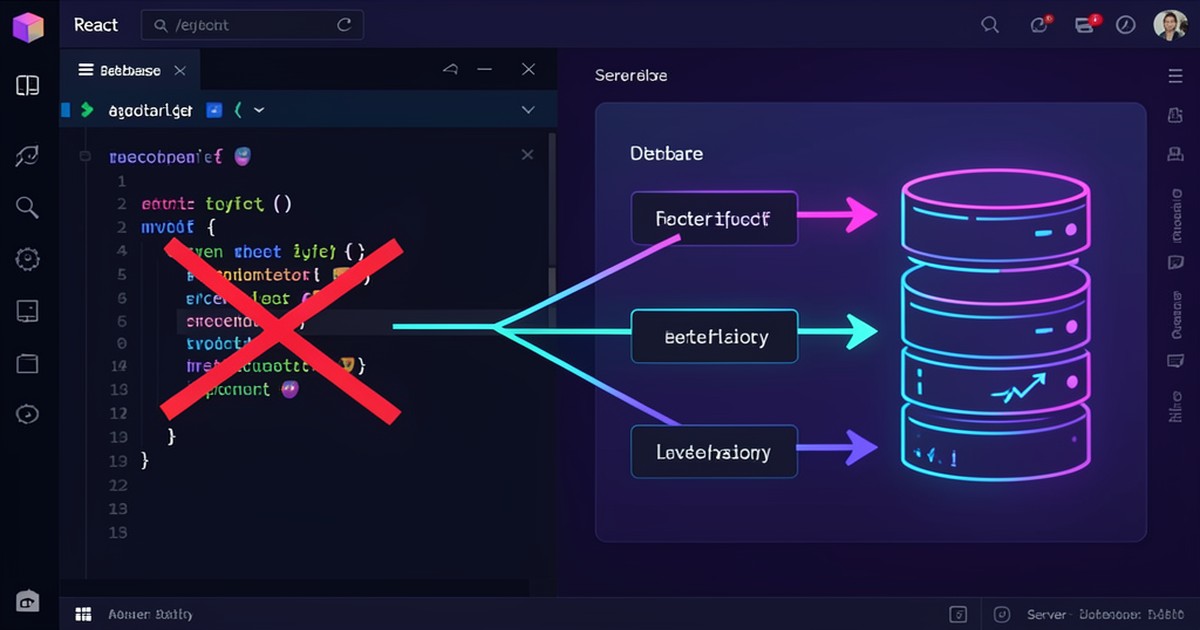Click the circular gauge icon in the left sidebar
1200x630 pixels.
coord(27,414)
